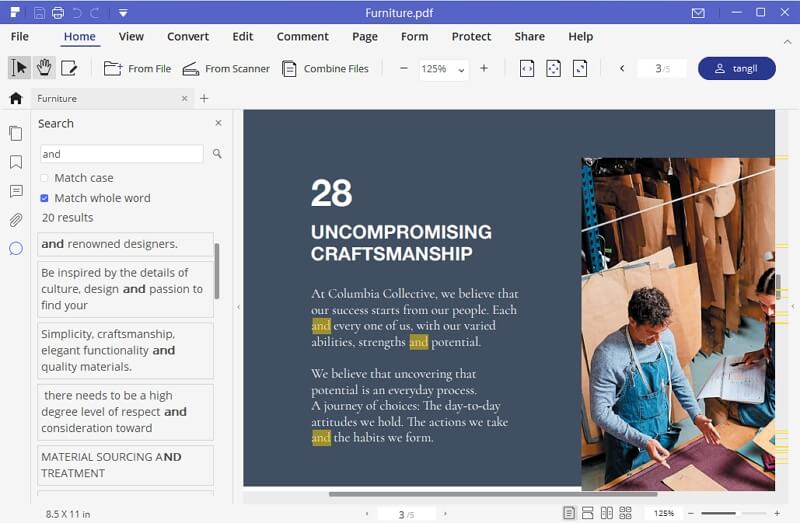
Task: Open the File menu
Action: point(19,37)
